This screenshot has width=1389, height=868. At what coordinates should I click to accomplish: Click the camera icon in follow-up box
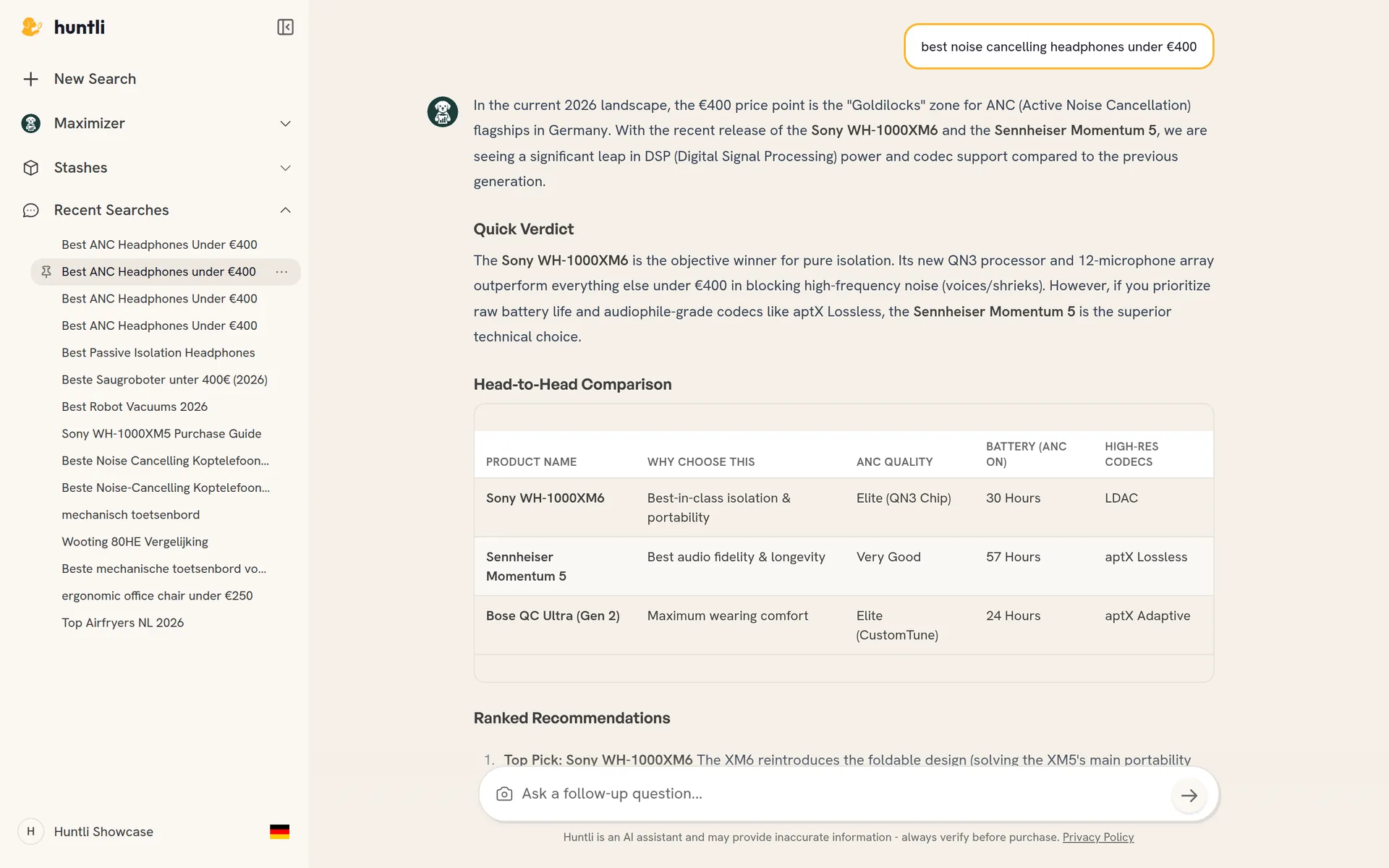(x=504, y=794)
